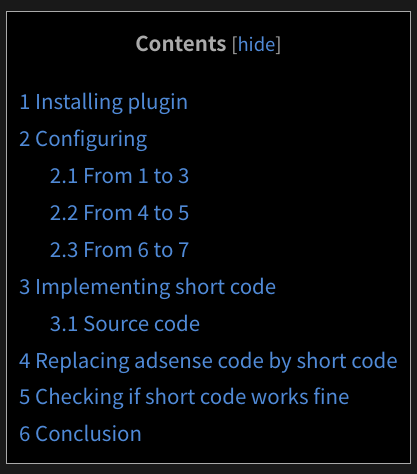Open Implementing short code section
Screen dimensions: 417x474
[147, 287]
